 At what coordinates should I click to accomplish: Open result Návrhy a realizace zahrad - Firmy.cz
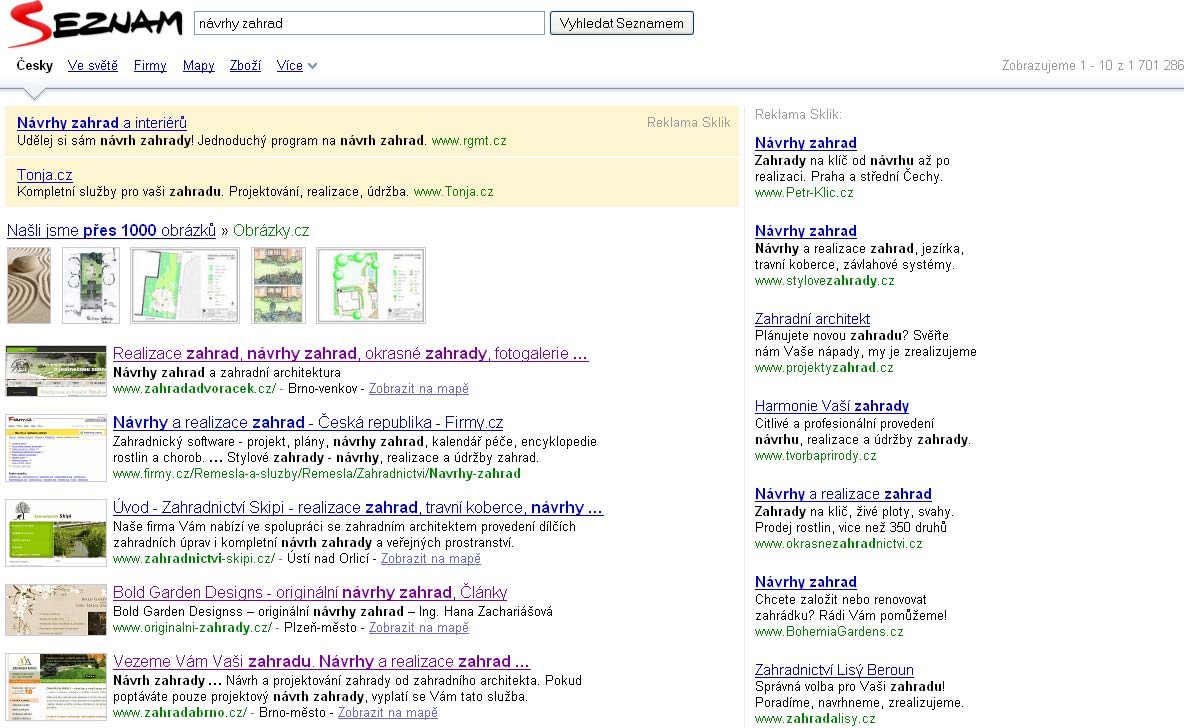pos(308,423)
